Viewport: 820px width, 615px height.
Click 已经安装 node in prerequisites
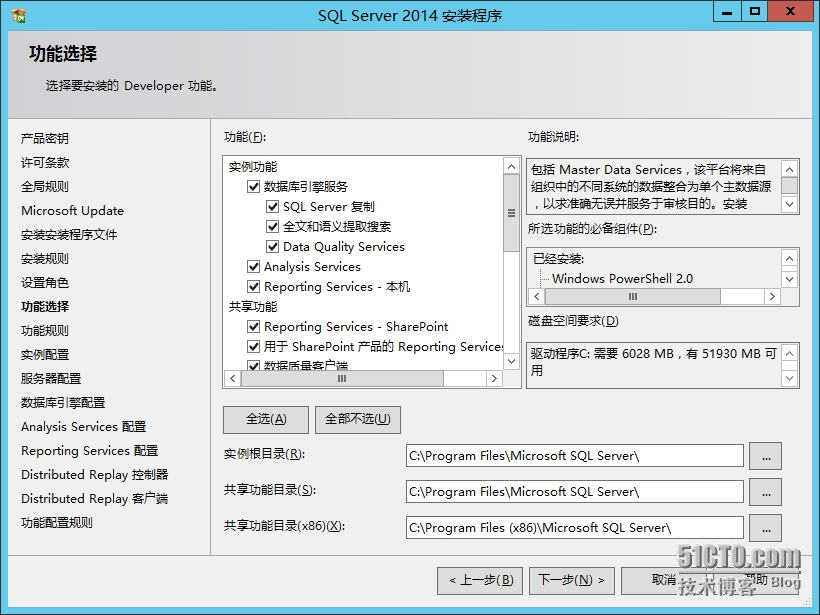pyautogui.click(x=559, y=259)
